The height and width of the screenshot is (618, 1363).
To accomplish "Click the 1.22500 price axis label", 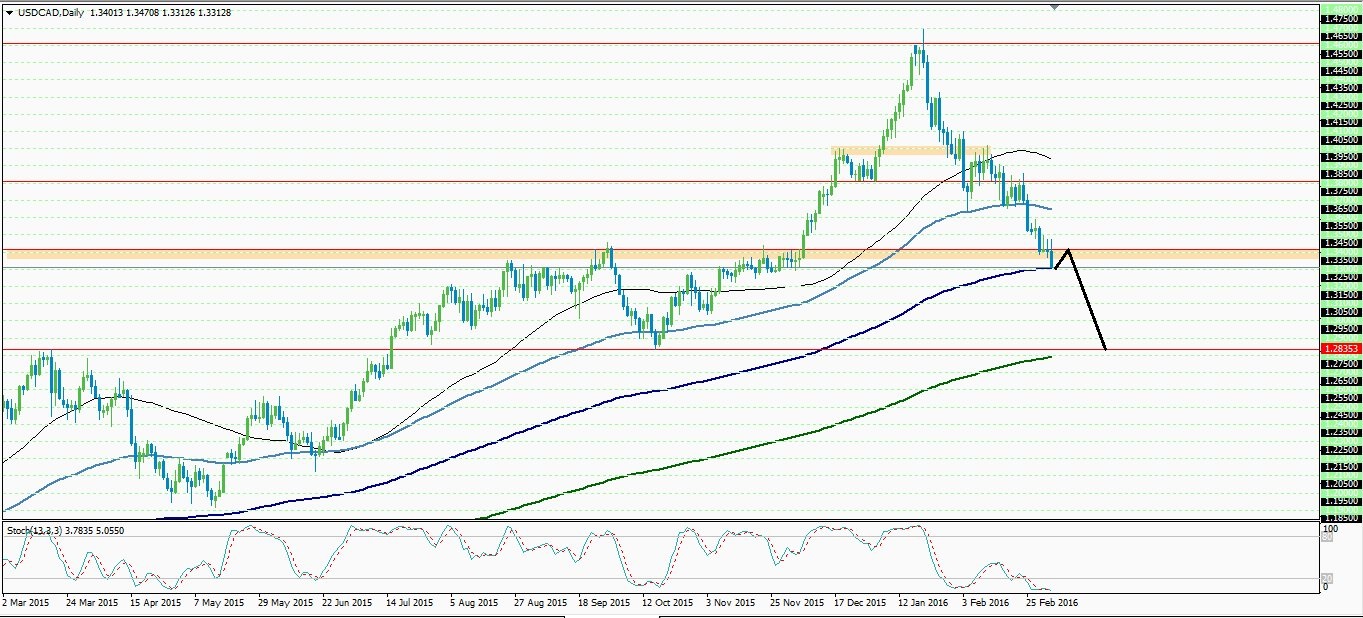I will (1340, 449).
